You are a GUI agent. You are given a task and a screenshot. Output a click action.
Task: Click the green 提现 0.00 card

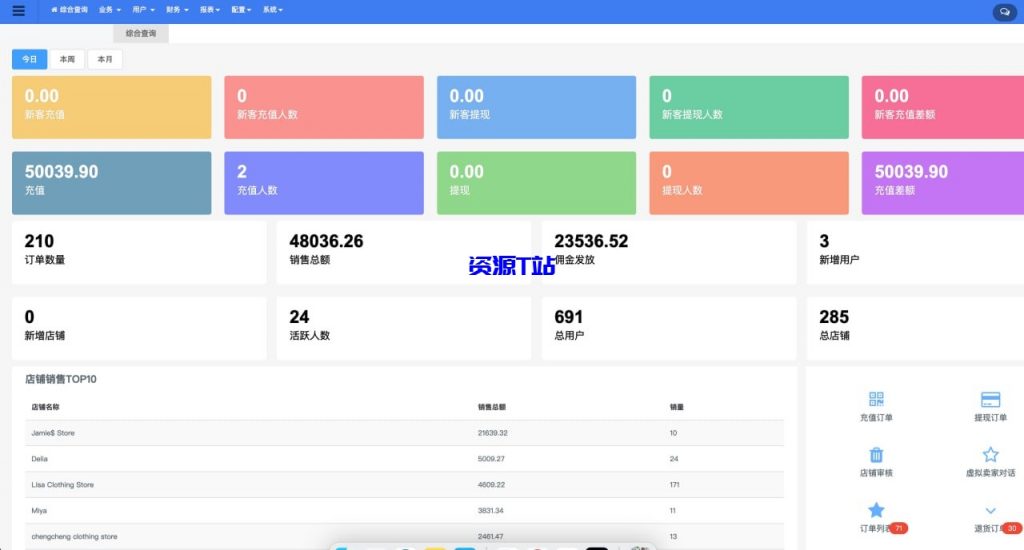pyautogui.click(x=536, y=183)
